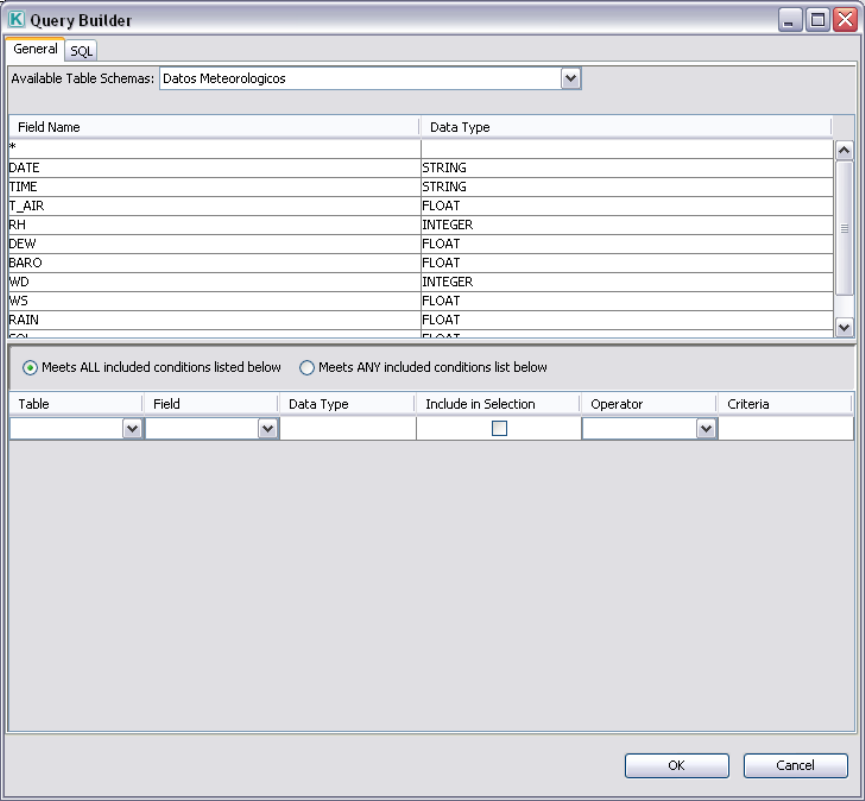Click the scroll up arrow of field list
865x801 pixels.
[844, 150]
